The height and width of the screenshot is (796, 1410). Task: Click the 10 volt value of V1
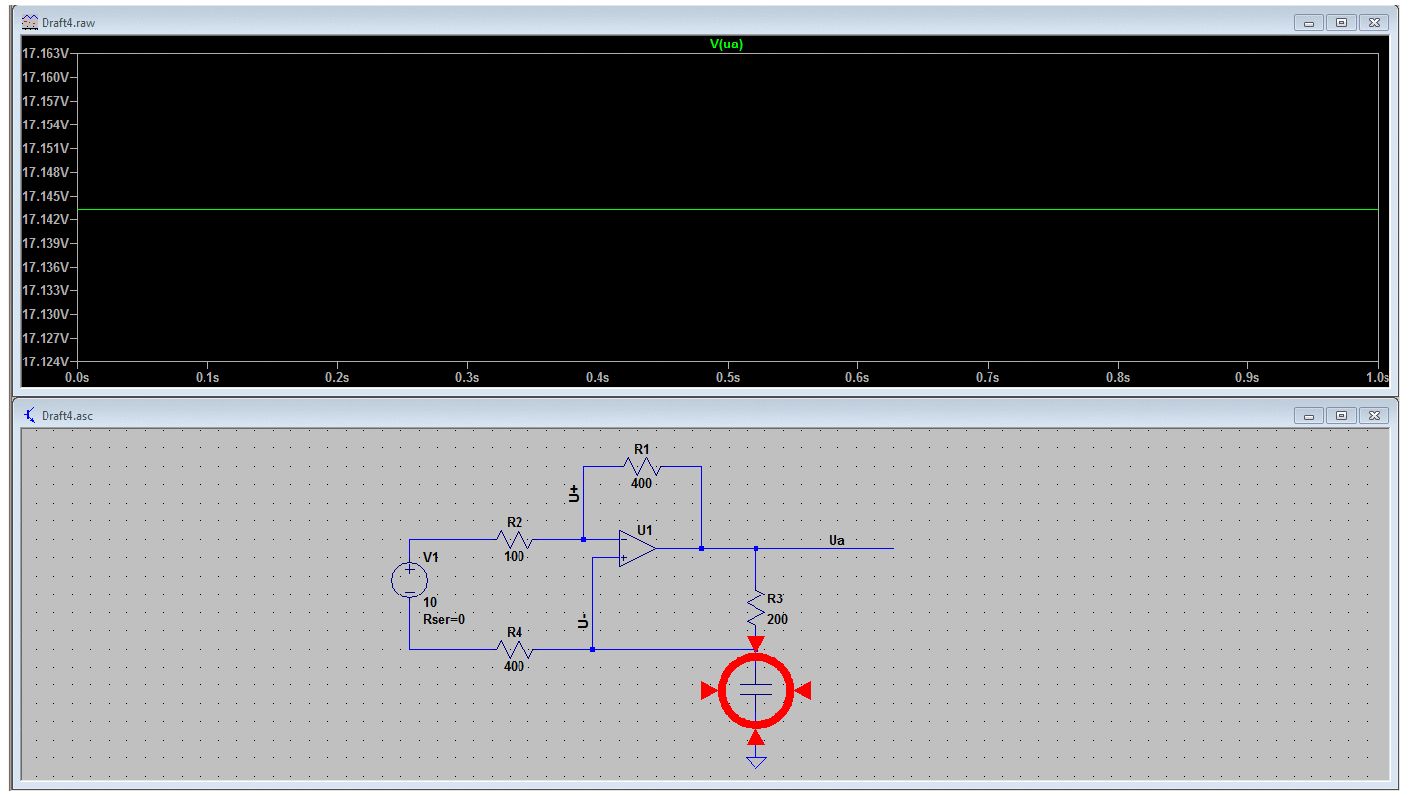(x=430, y=602)
